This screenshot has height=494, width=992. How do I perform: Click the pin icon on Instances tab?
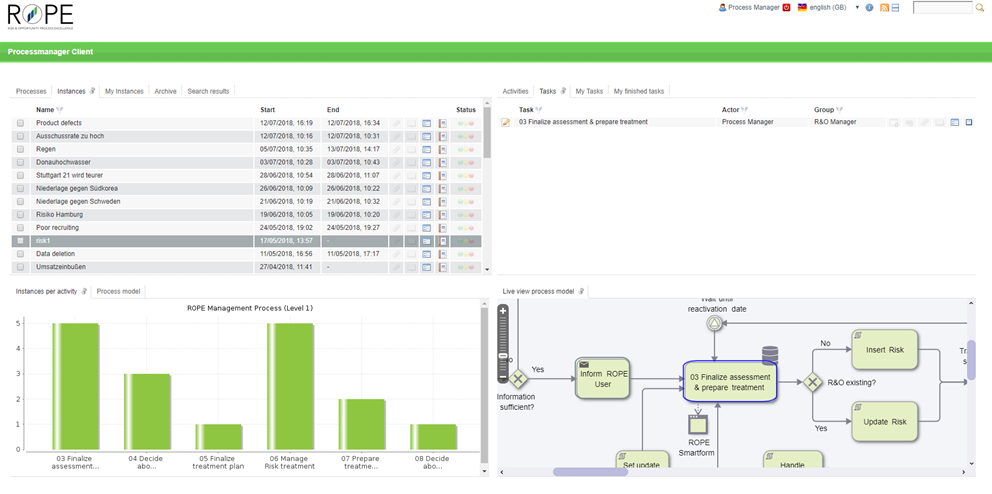[92, 91]
